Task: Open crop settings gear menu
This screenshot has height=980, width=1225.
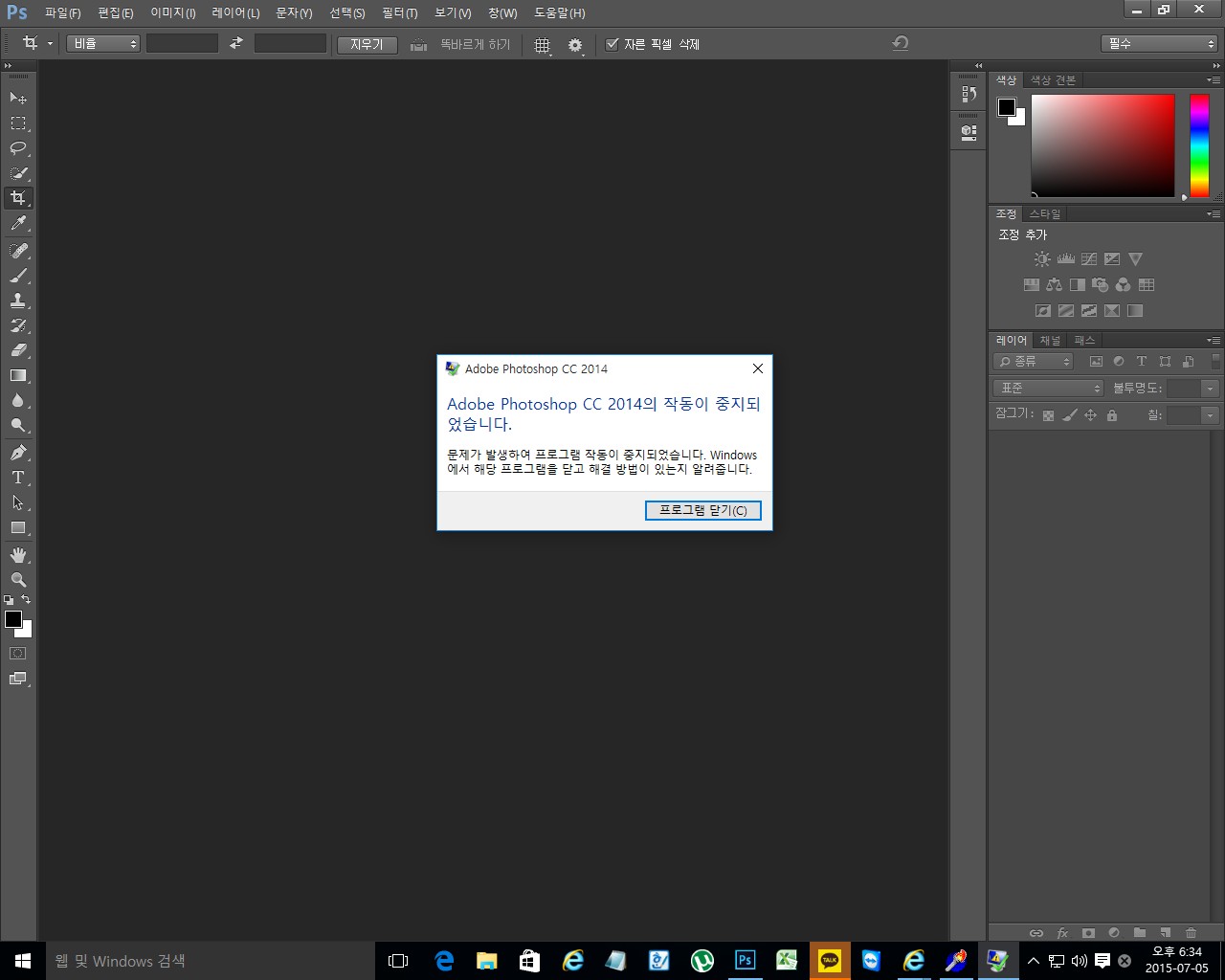Action: pos(575,45)
